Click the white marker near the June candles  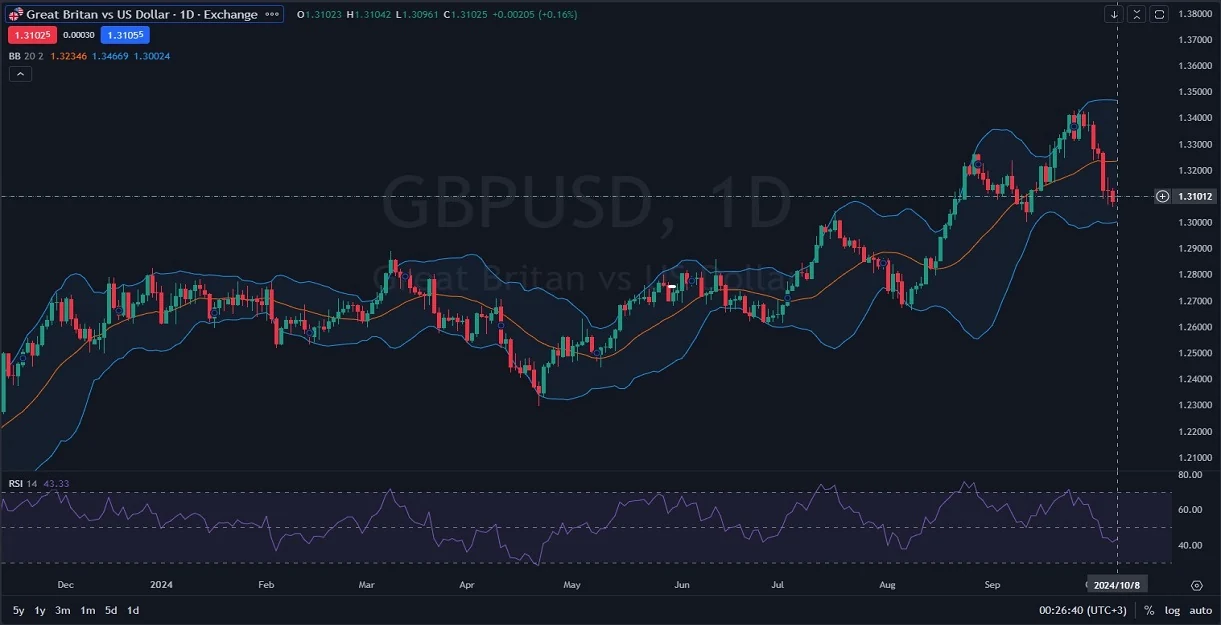tap(672, 287)
